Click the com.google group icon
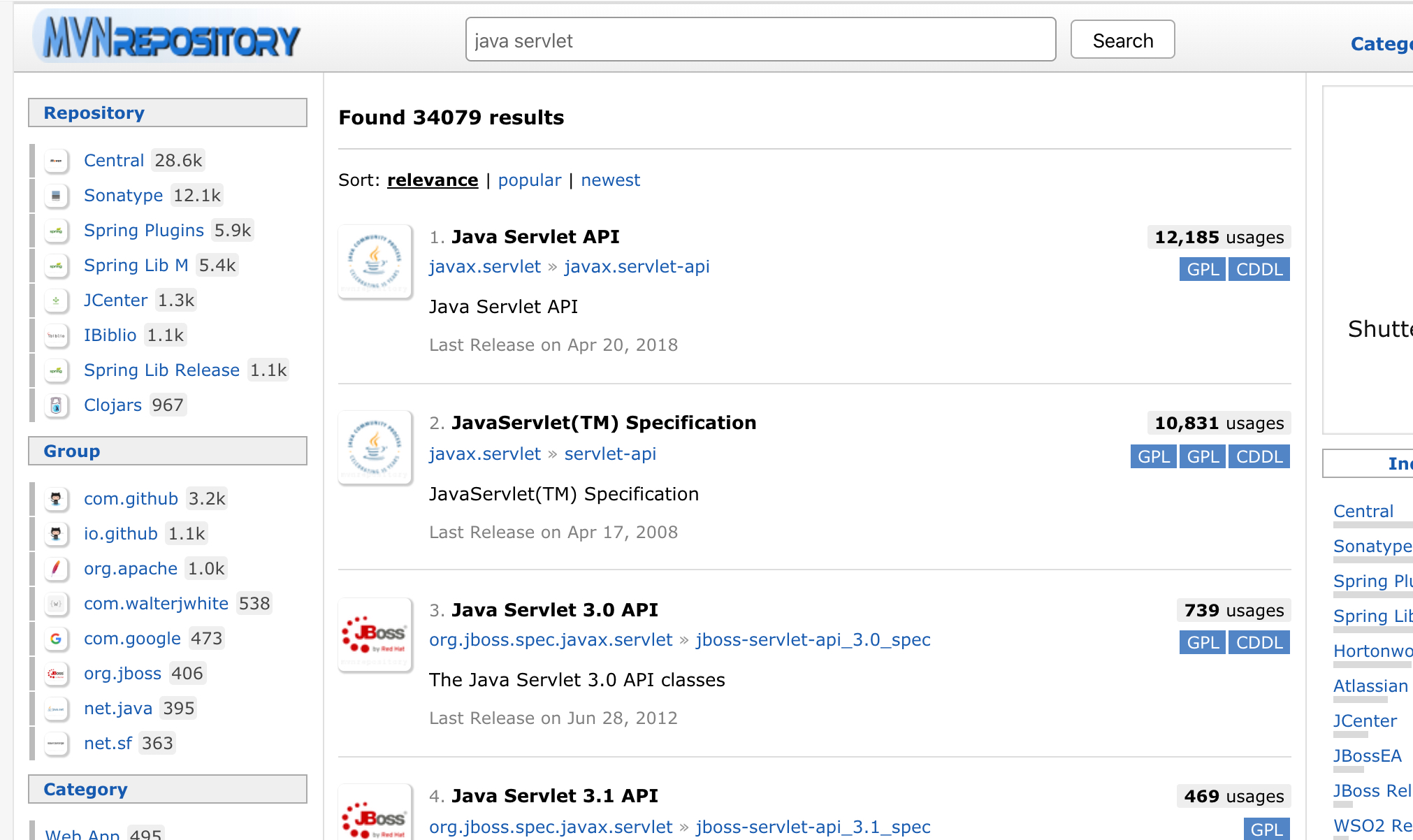The image size is (1413, 840). coord(56,639)
